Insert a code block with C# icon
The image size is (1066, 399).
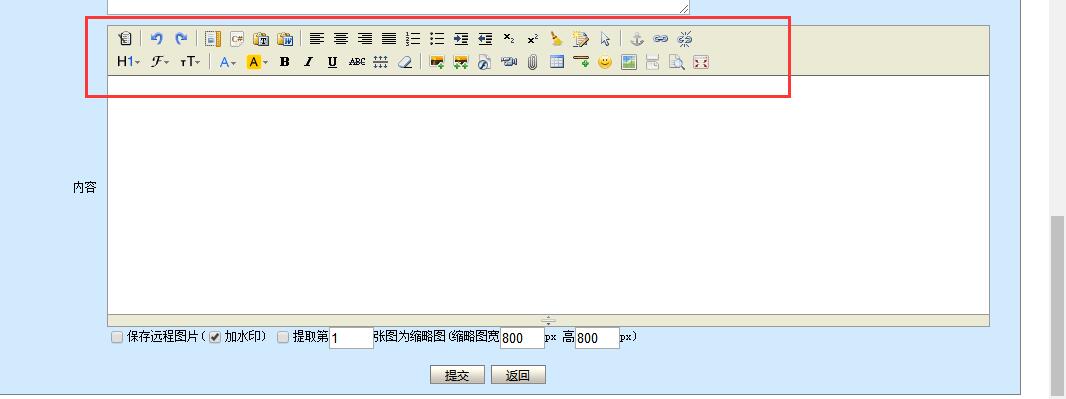click(x=237, y=39)
